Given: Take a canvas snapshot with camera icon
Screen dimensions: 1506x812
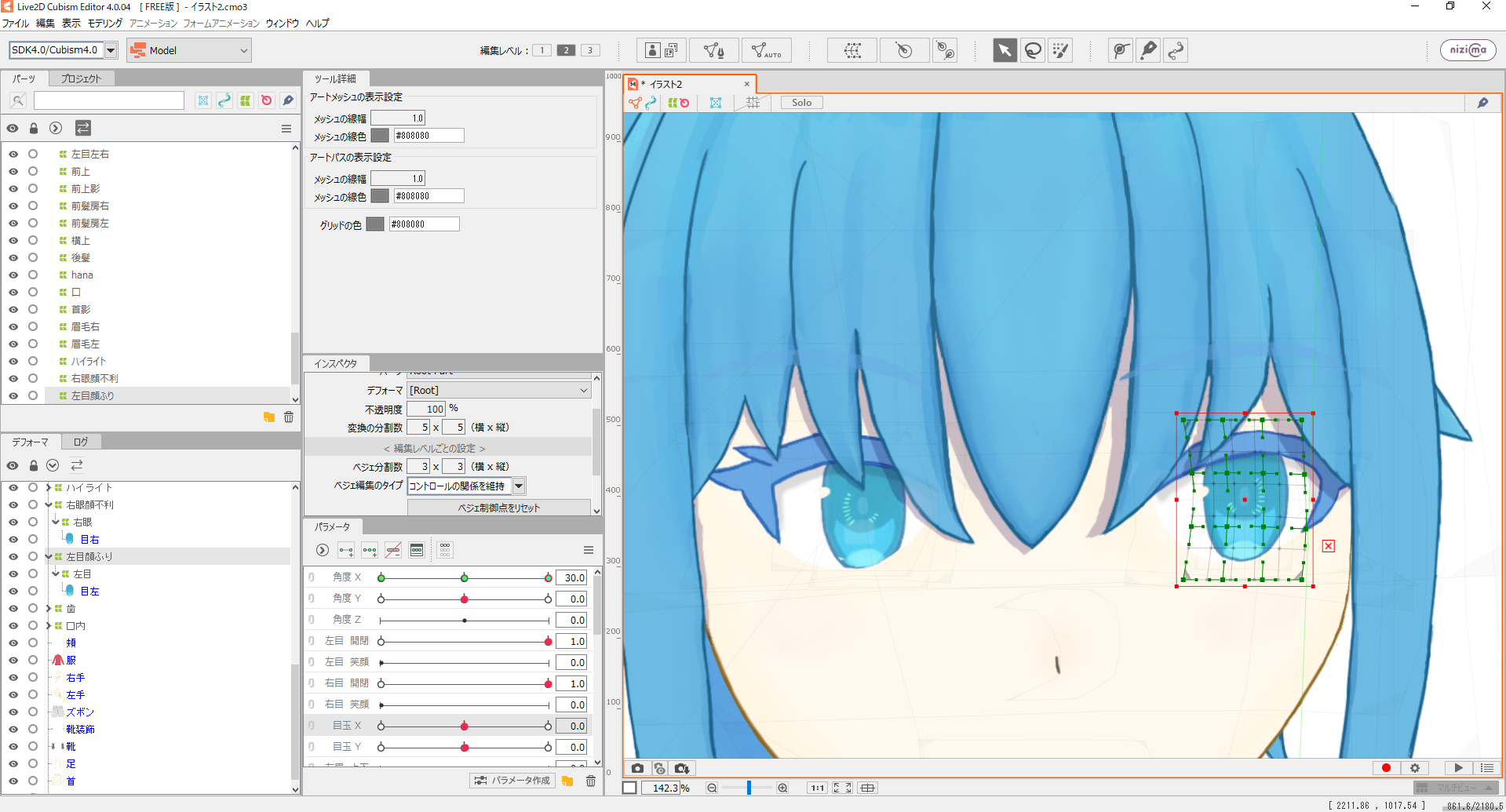Looking at the screenshot, I should (x=637, y=768).
